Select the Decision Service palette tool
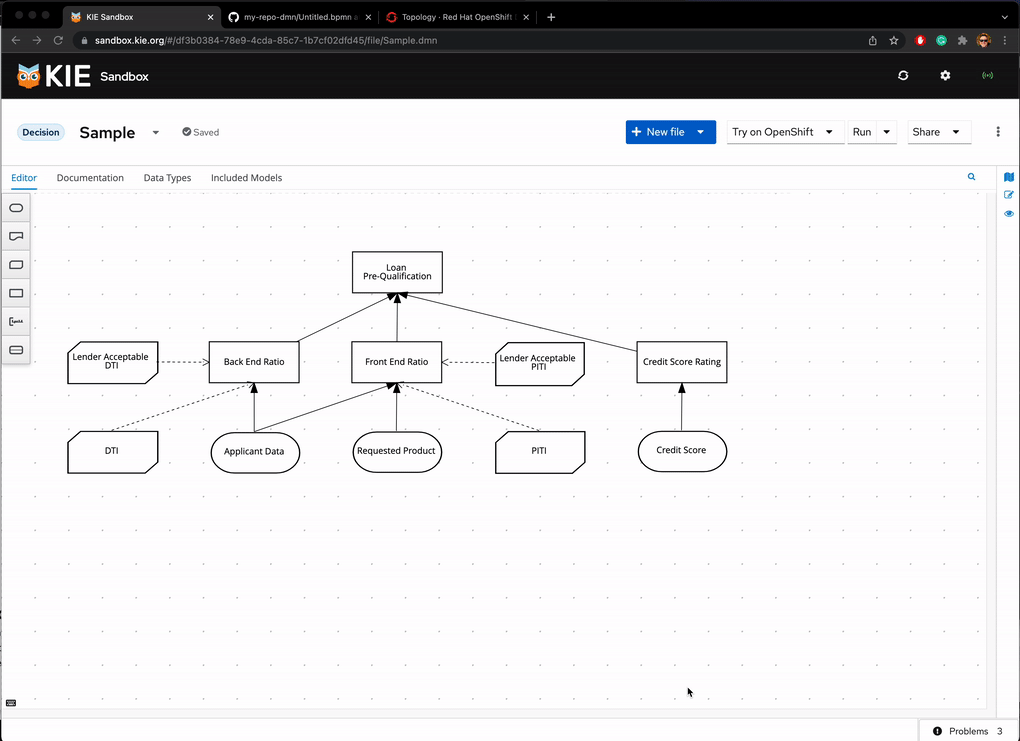Screen dimensions: 1020x741 pyautogui.click(x=16, y=350)
